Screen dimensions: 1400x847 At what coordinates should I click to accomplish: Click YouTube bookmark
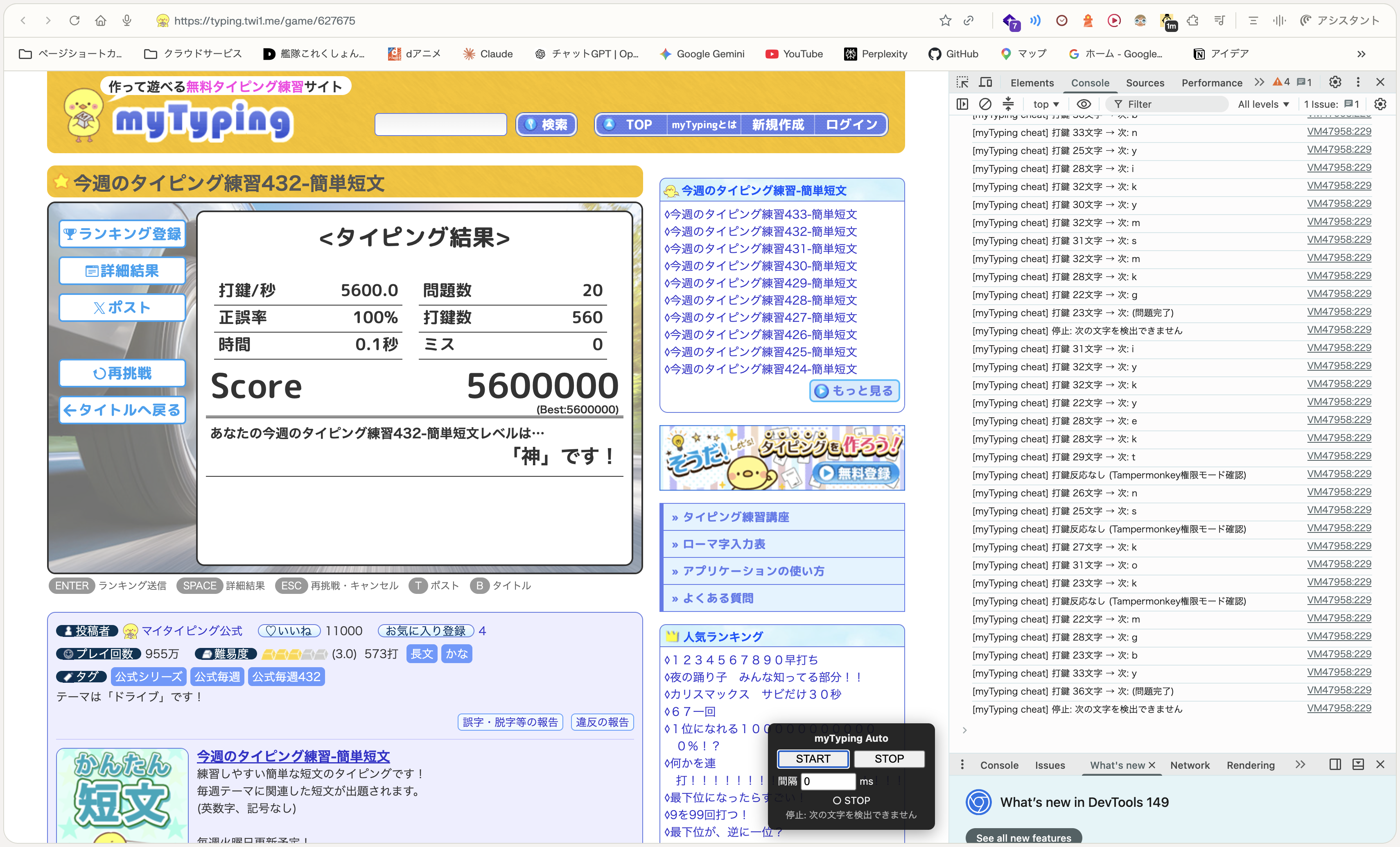[794, 54]
